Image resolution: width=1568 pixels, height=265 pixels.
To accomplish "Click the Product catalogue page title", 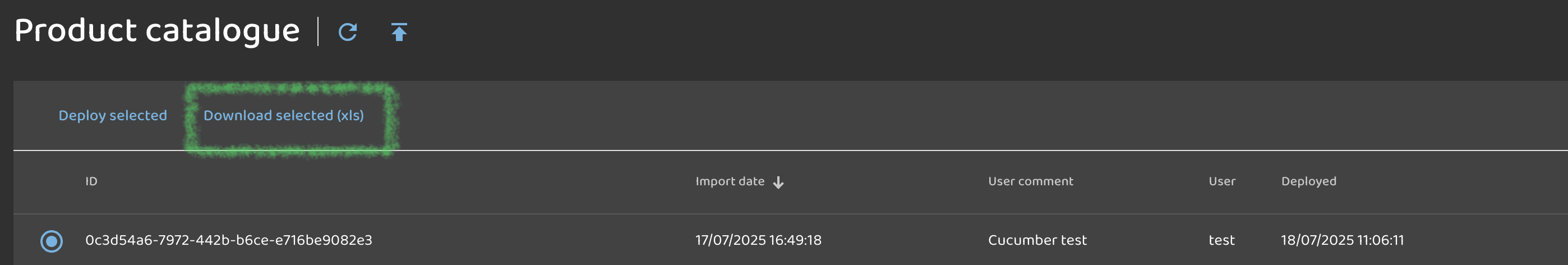I will click(x=156, y=30).
